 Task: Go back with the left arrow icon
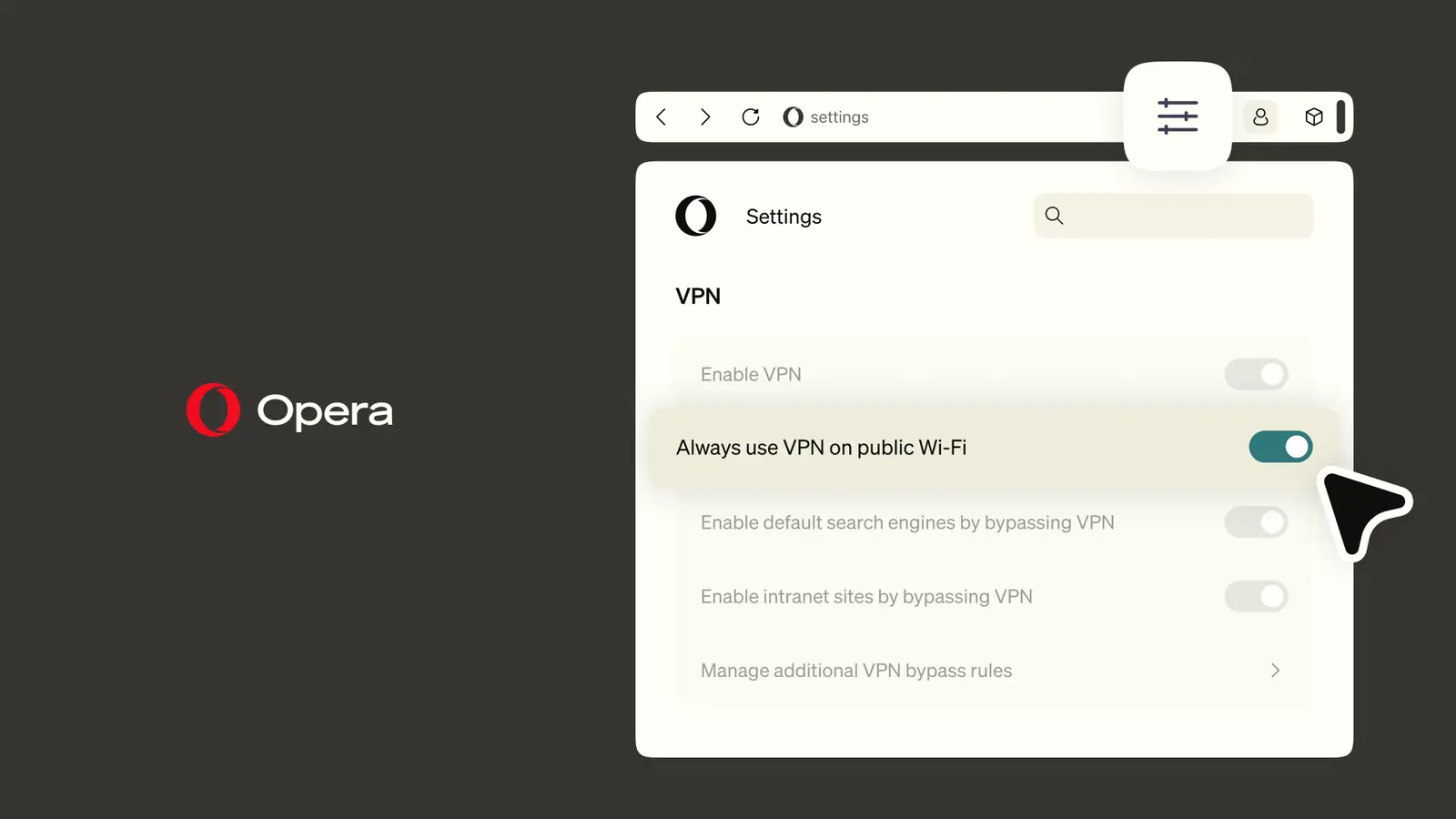coord(662,116)
